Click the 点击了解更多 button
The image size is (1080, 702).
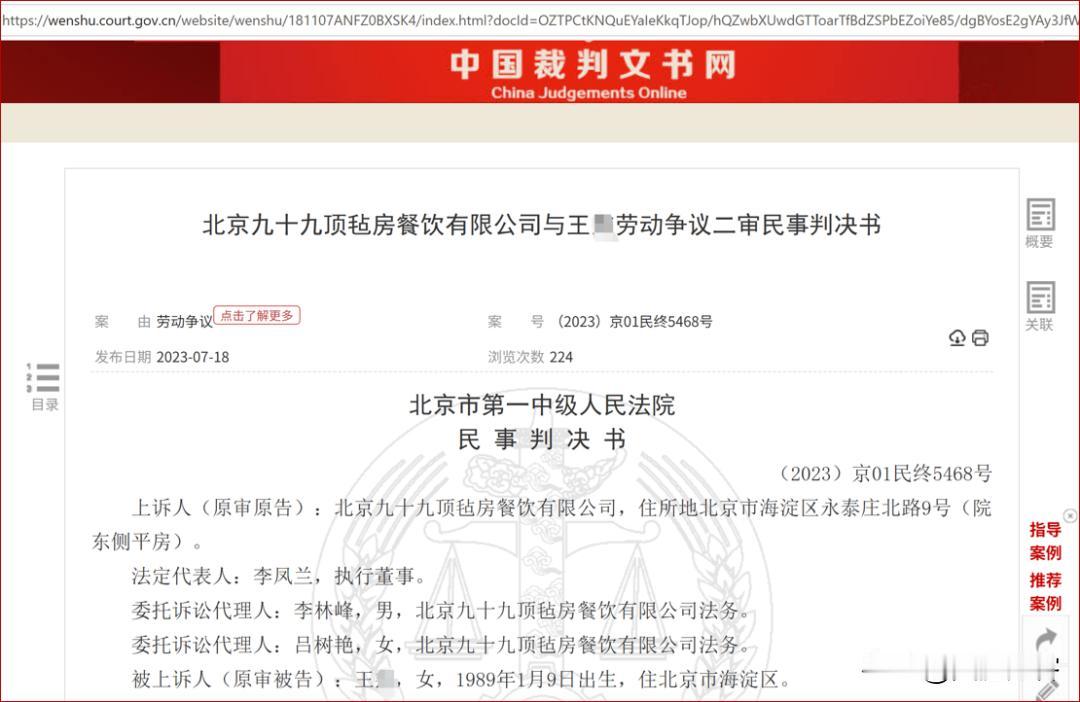point(257,316)
